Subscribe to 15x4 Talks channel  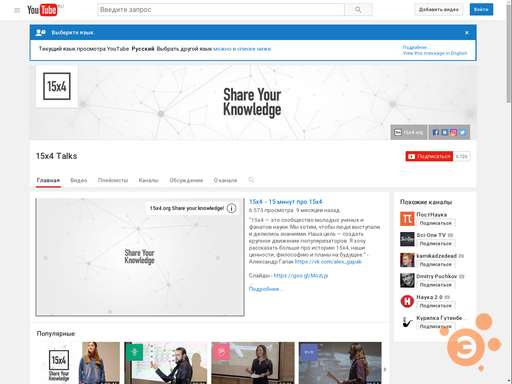click(x=429, y=156)
